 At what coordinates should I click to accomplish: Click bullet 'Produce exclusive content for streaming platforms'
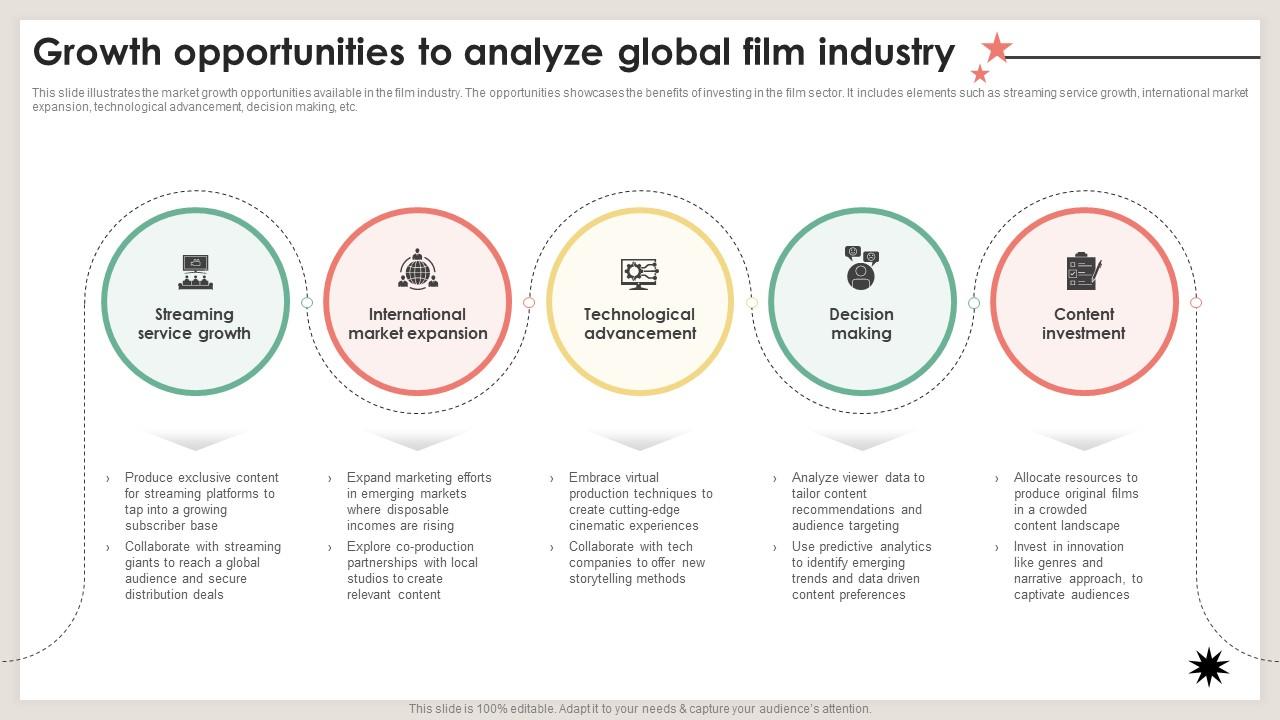click(202, 502)
